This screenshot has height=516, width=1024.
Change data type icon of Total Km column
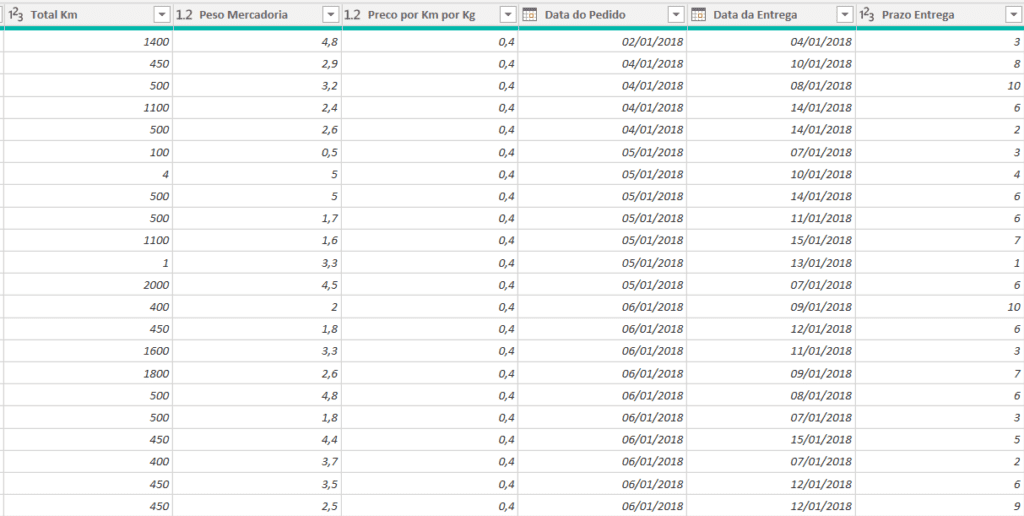[16, 15]
